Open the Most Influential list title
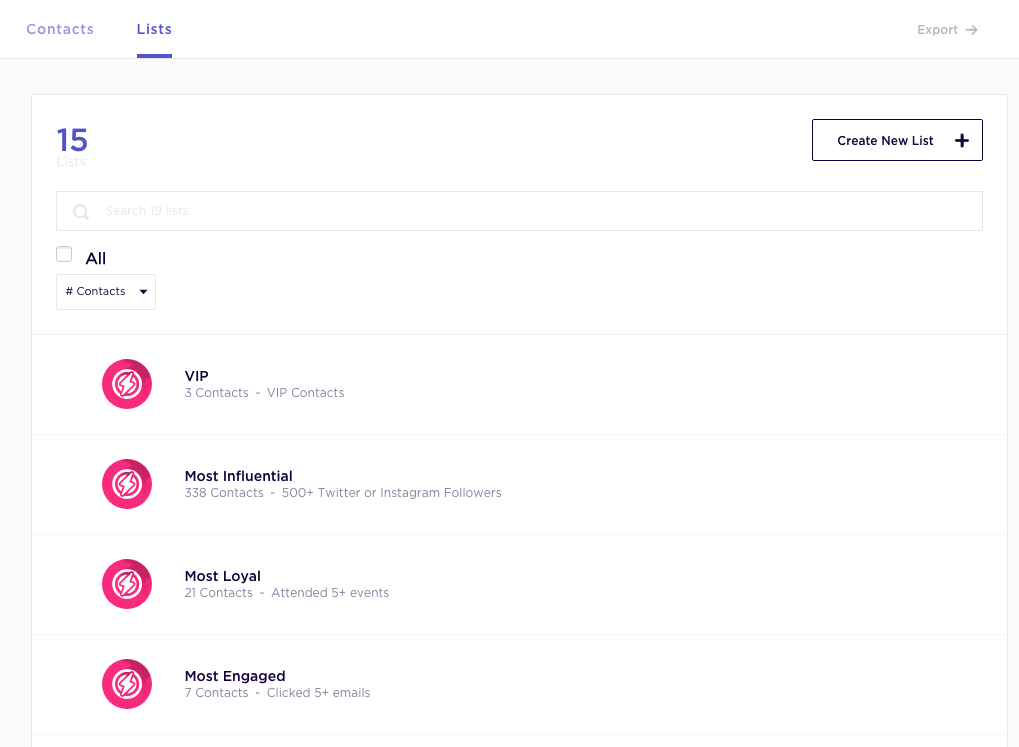 (238, 476)
